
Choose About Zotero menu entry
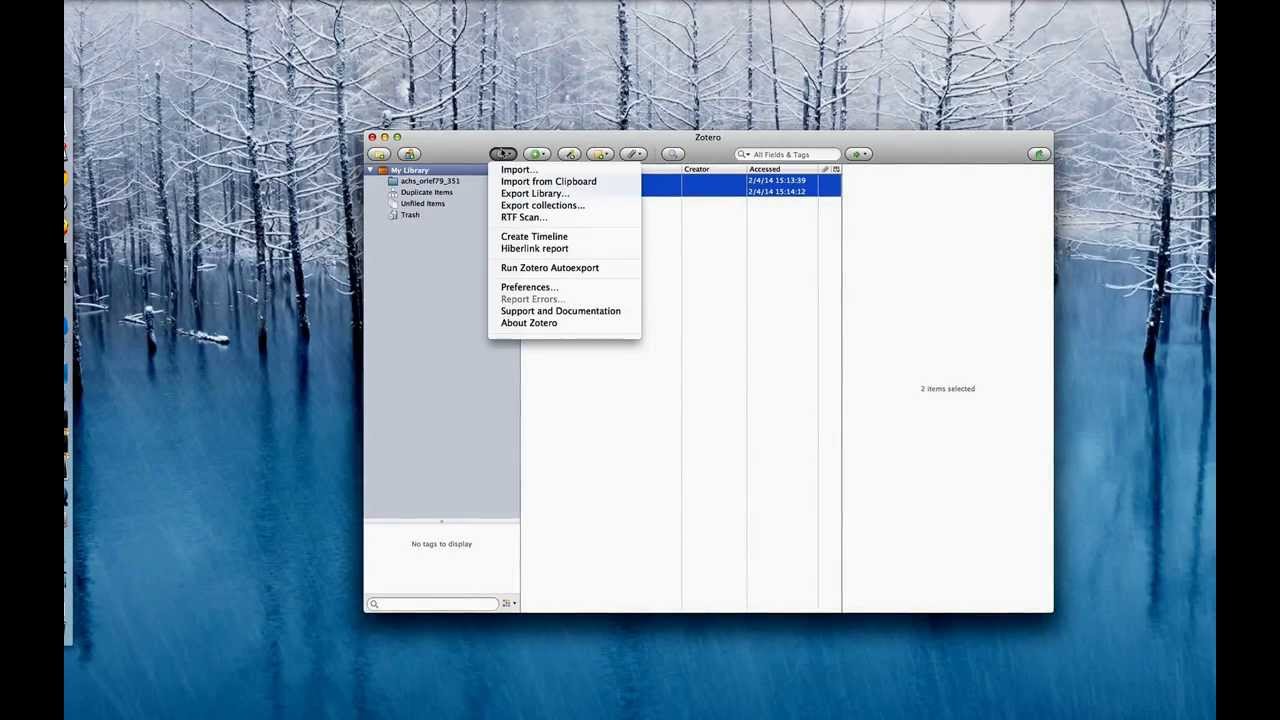point(564,323)
